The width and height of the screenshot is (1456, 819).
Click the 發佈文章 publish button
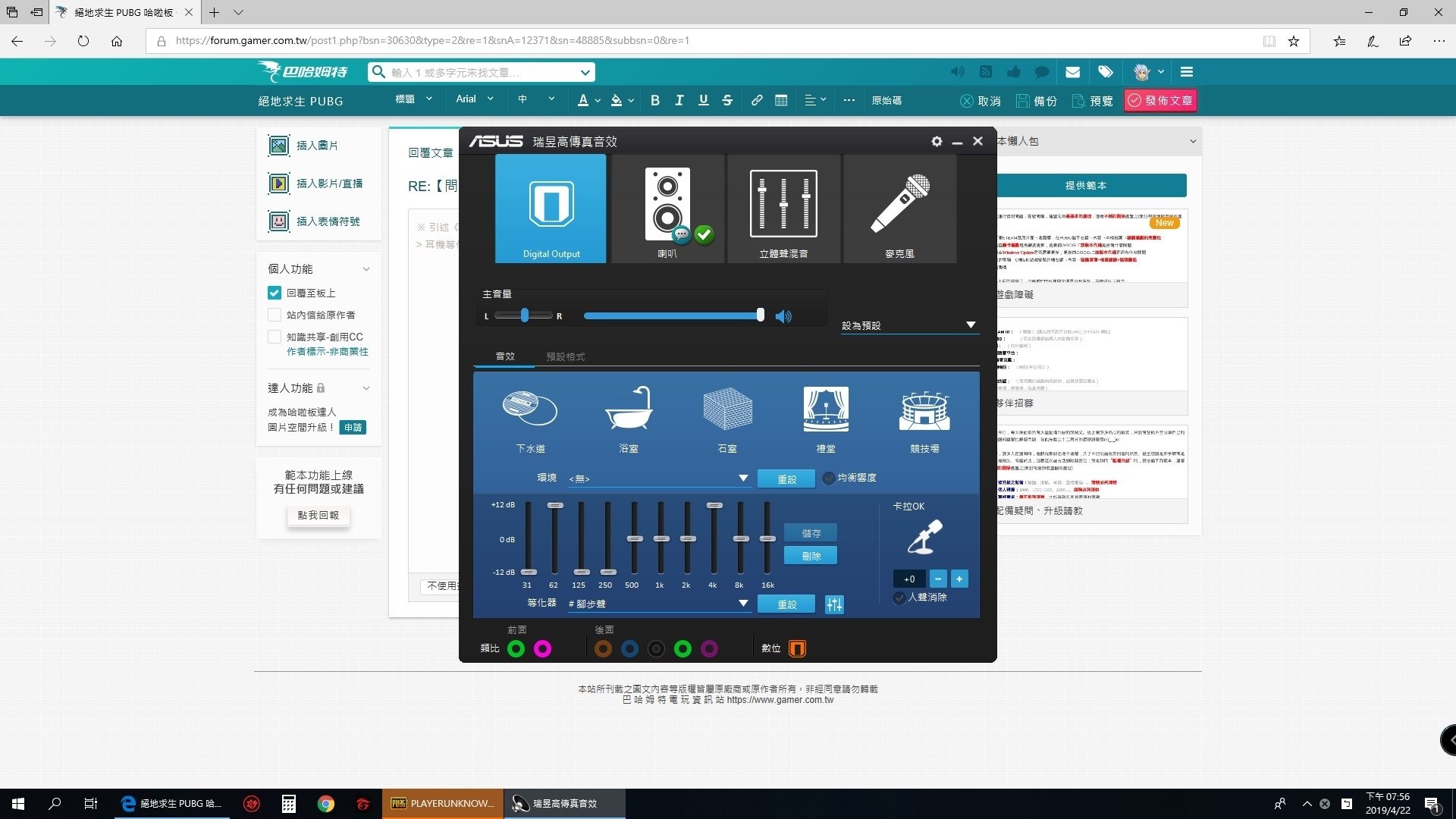pyautogui.click(x=1160, y=101)
